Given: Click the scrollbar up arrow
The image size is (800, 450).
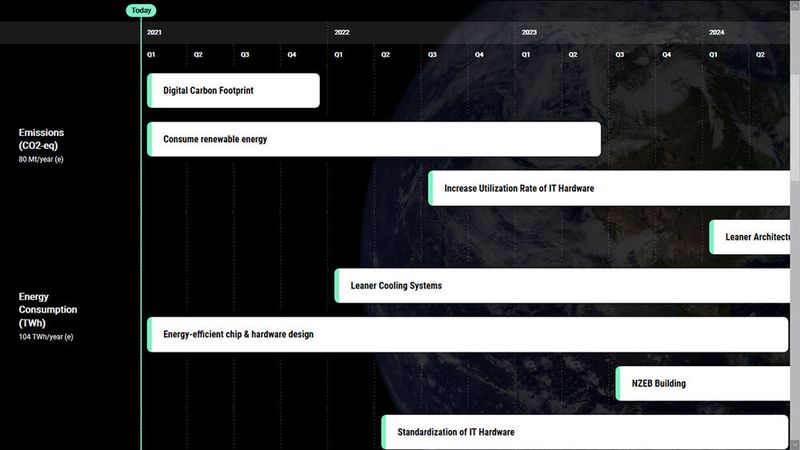Looking at the screenshot, I should [x=795, y=5].
